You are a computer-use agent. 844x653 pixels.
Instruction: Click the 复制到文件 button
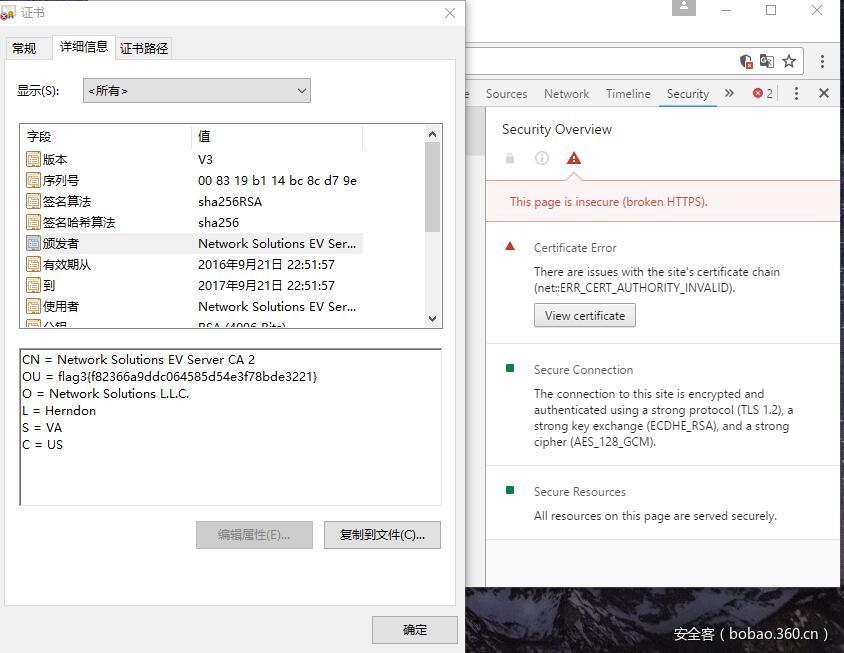click(382, 535)
